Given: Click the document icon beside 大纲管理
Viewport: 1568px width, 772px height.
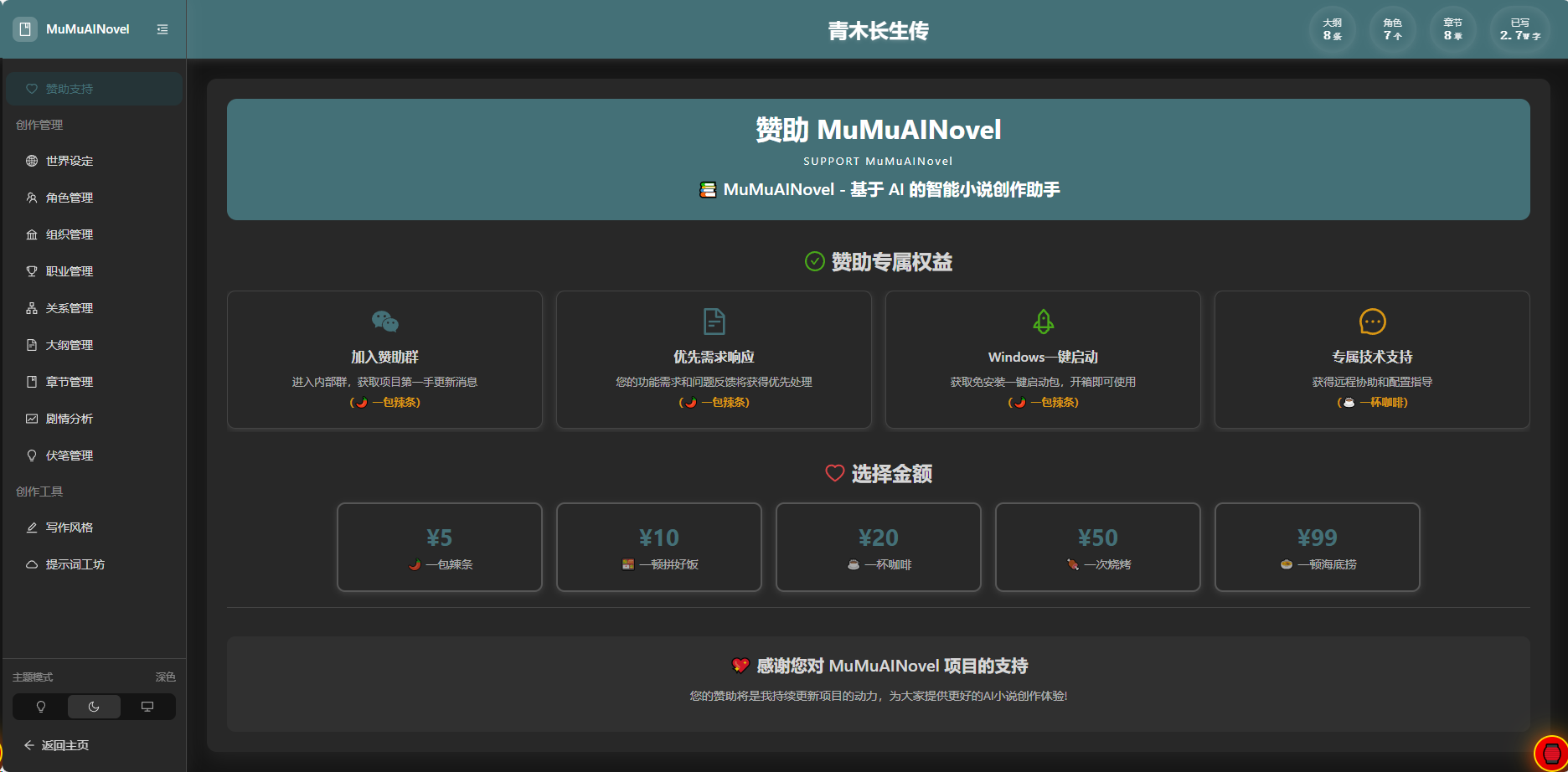Looking at the screenshot, I should click(32, 345).
